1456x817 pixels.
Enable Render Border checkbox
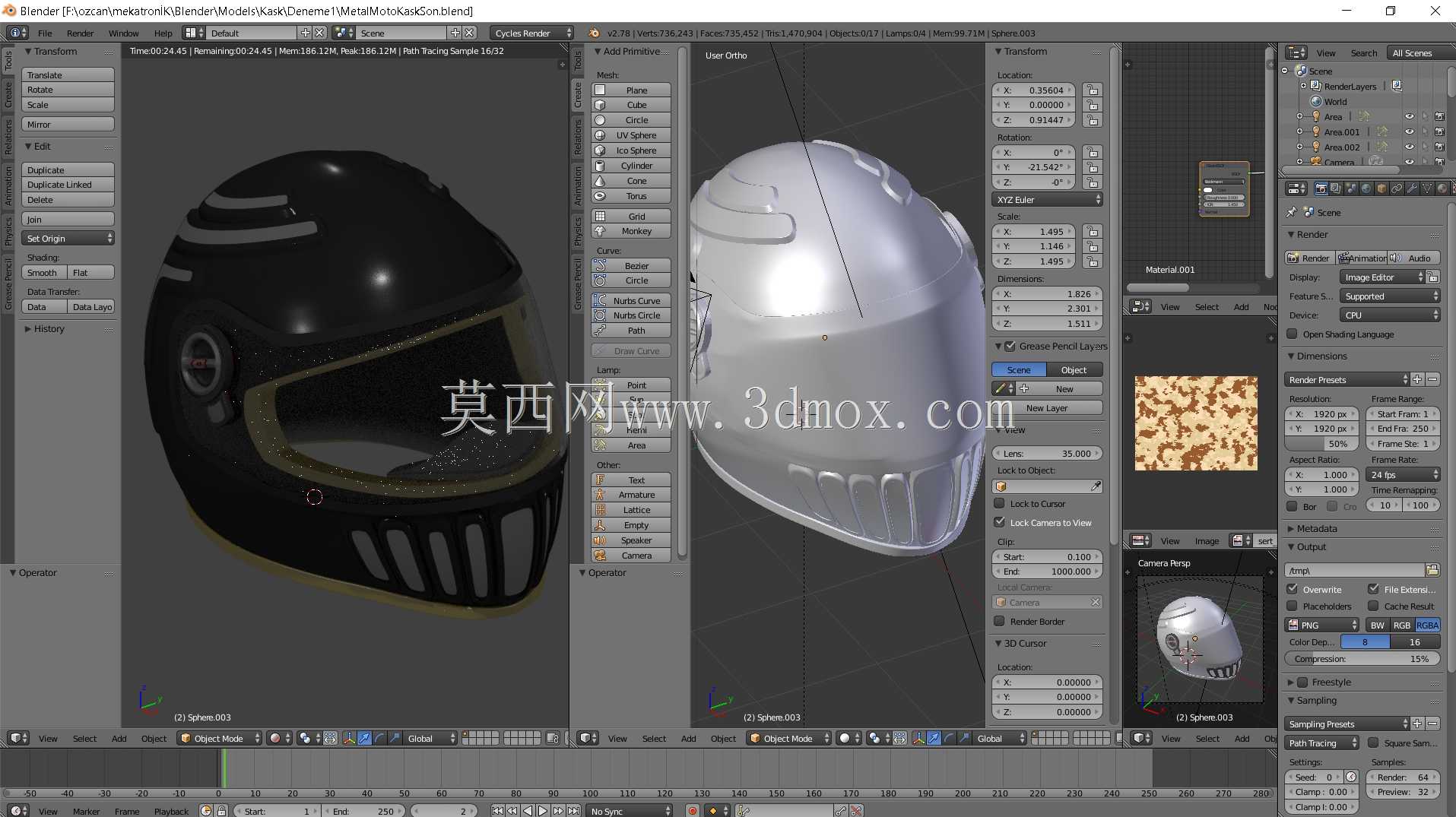point(1000,621)
